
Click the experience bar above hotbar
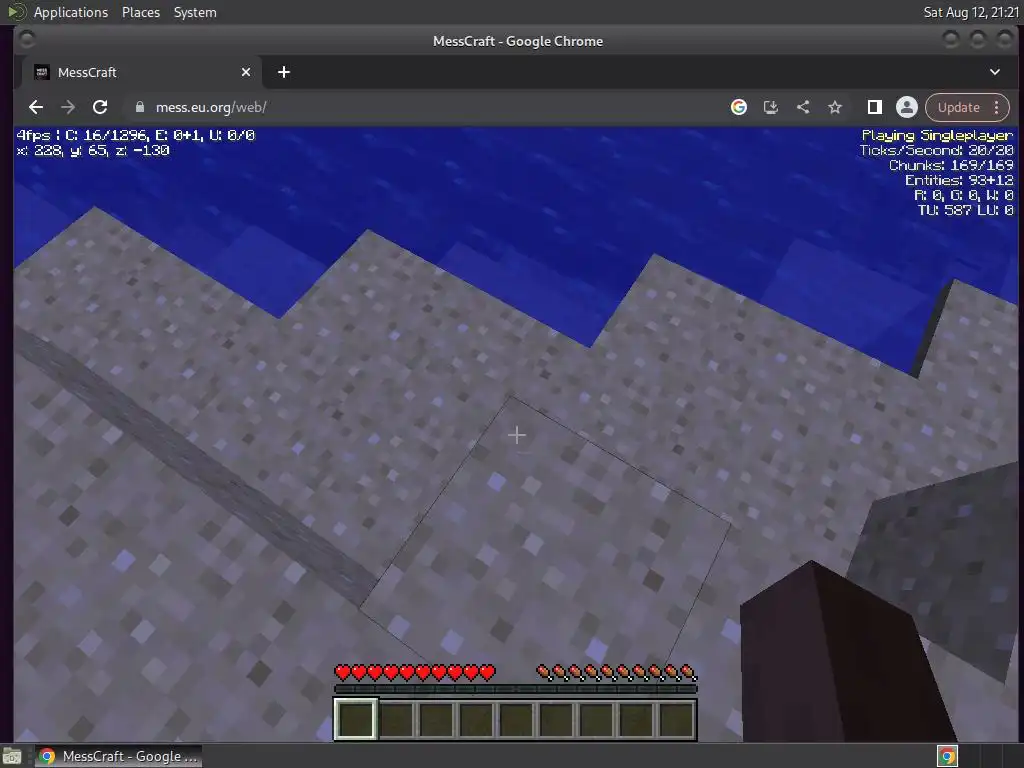pyautogui.click(x=516, y=689)
